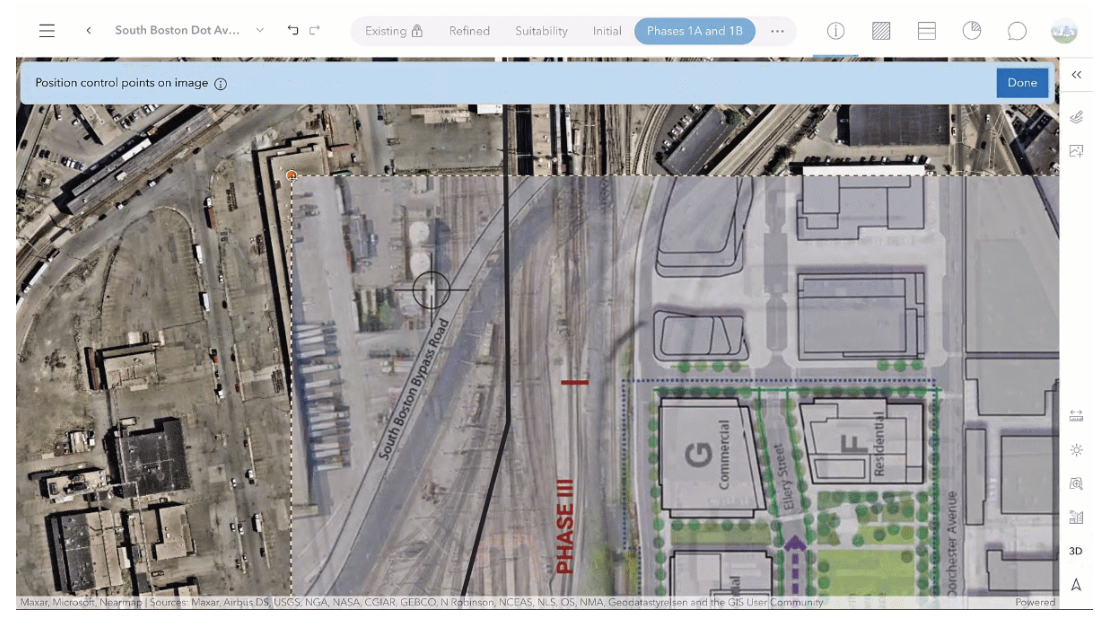The width and height of the screenshot is (1114, 630).
Task: Open the map information panel
Action: click(x=835, y=30)
